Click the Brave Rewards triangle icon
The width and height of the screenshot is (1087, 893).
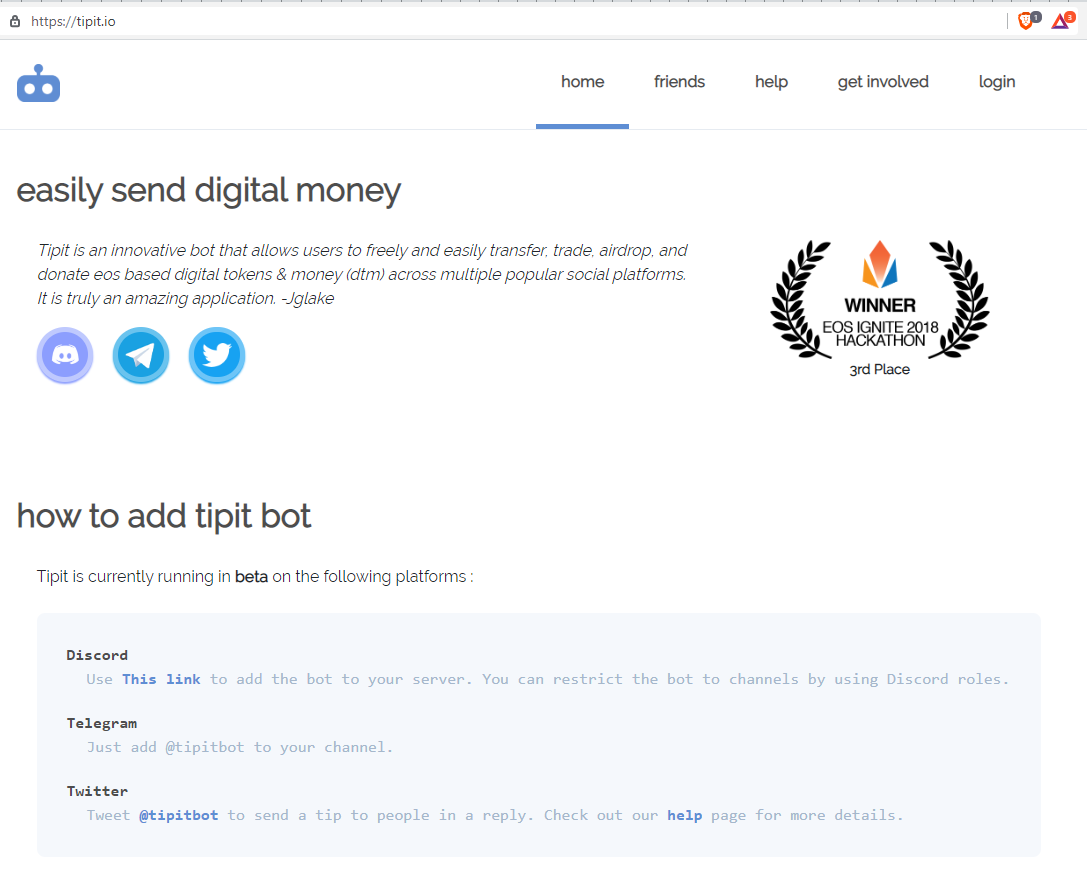(1062, 21)
